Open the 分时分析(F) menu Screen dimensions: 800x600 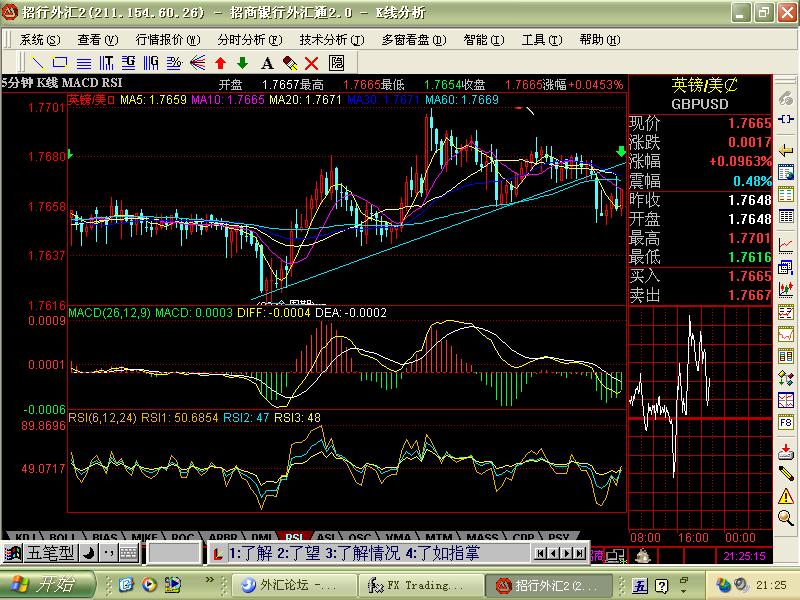[249, 40]
